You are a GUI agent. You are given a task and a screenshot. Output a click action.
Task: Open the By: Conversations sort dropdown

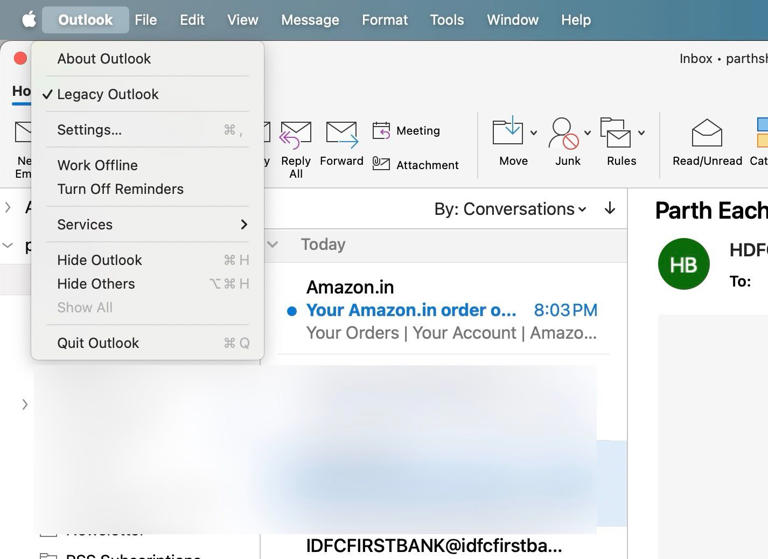(510, 209)
